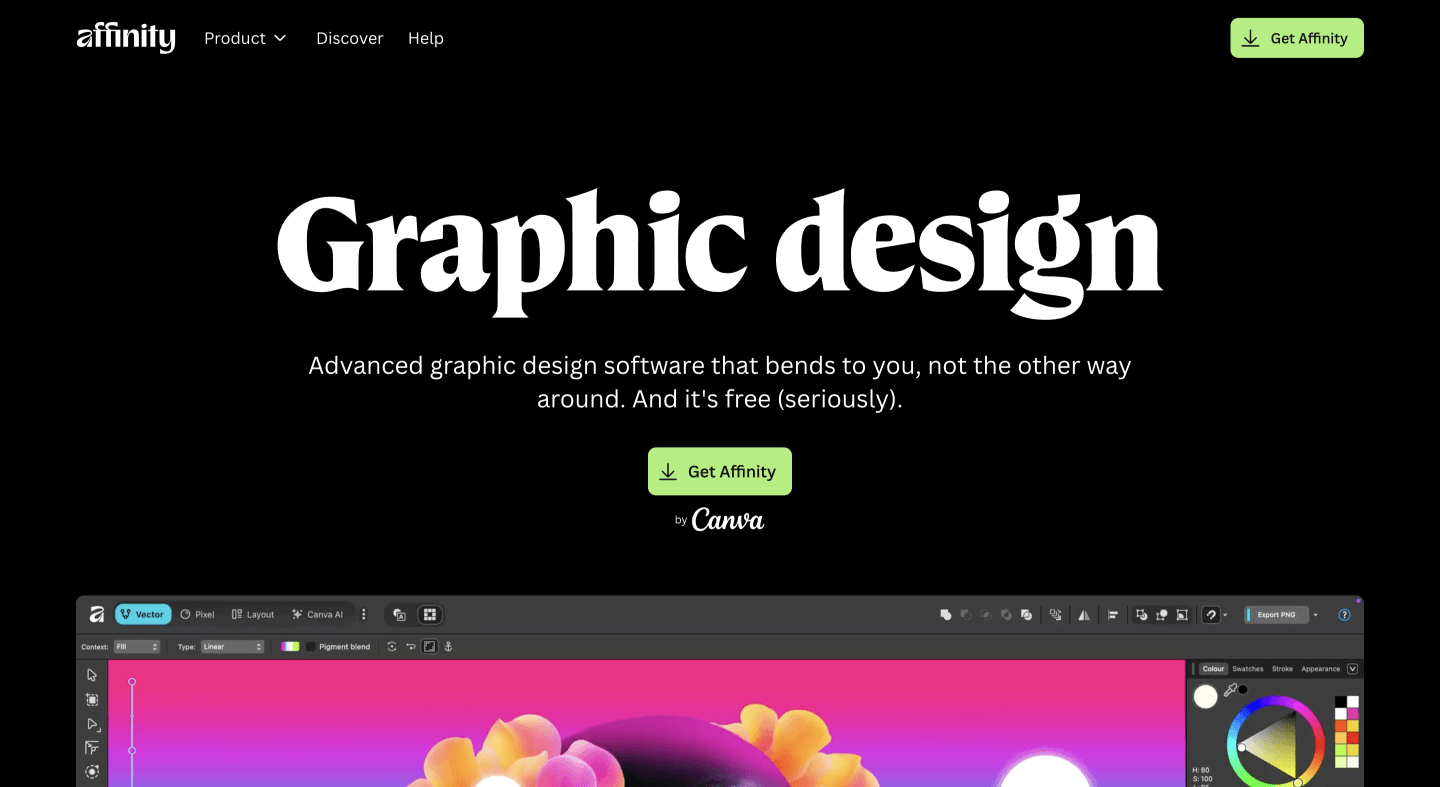Select the Point transform tool
1440x787 pixels.
[91, 747]
